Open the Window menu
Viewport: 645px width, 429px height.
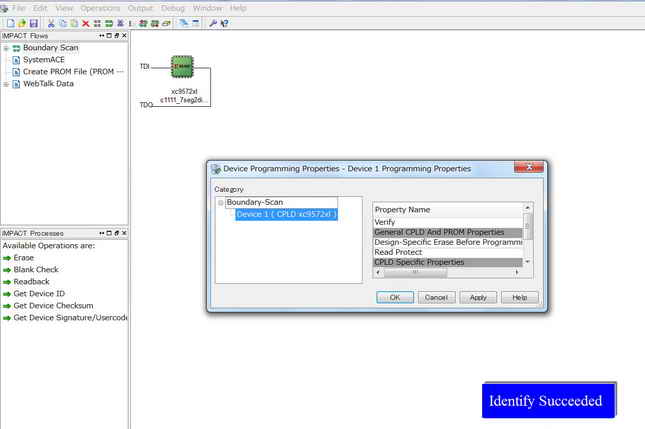click(207, 8)
